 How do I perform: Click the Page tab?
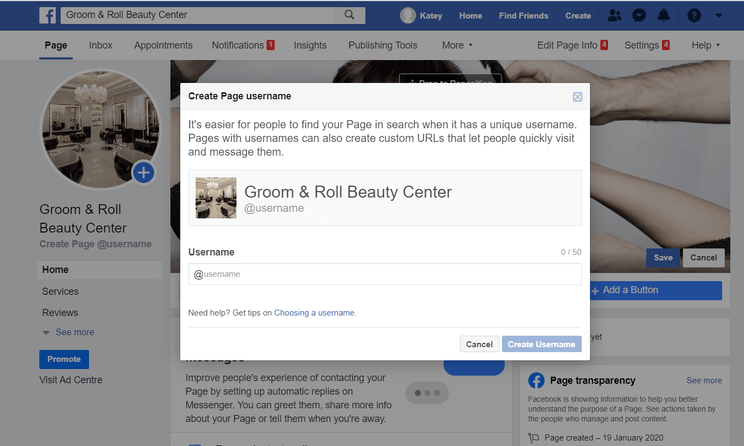(56, 45)
